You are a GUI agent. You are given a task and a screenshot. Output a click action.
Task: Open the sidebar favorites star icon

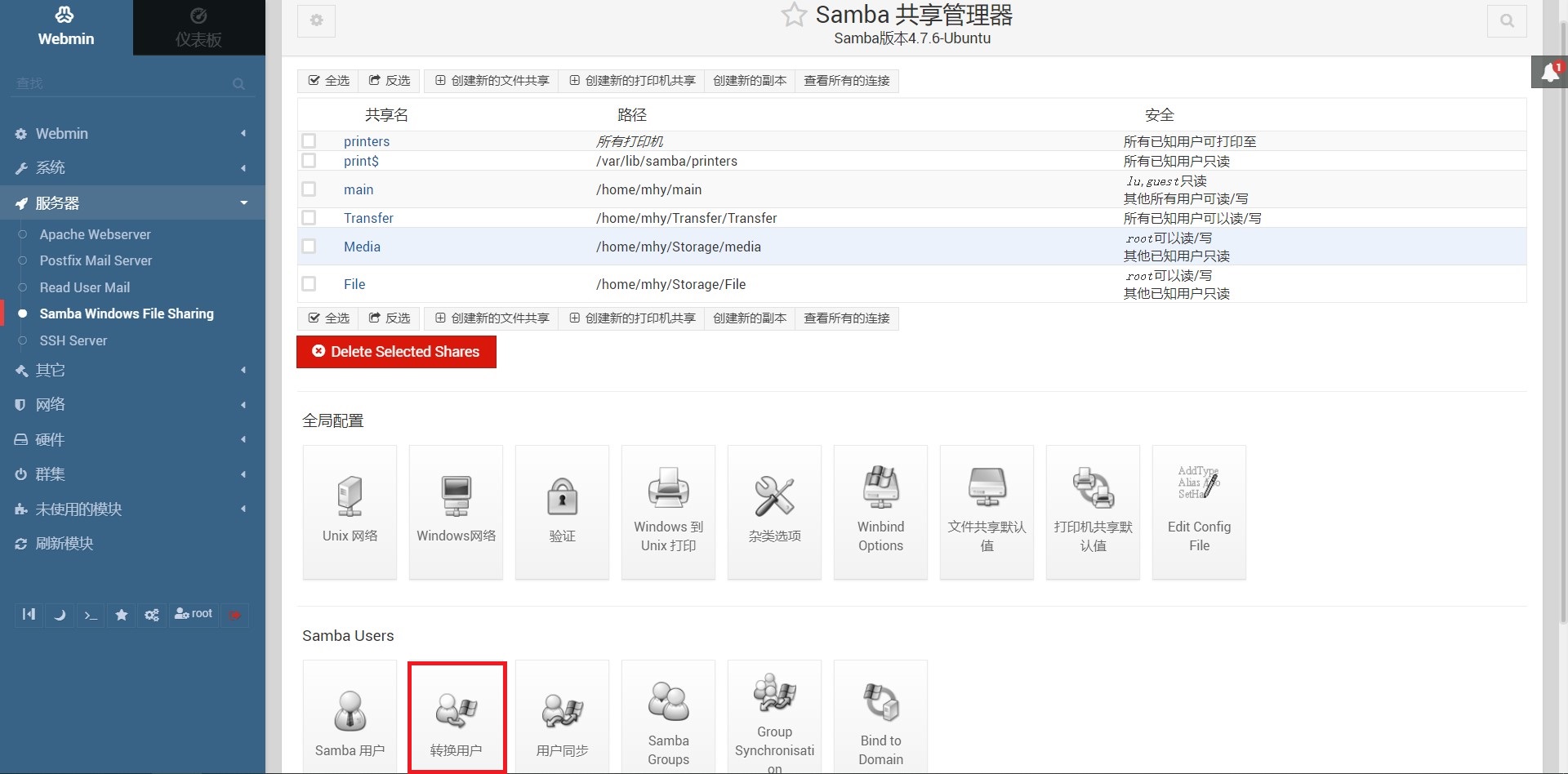tap(122, 614)
